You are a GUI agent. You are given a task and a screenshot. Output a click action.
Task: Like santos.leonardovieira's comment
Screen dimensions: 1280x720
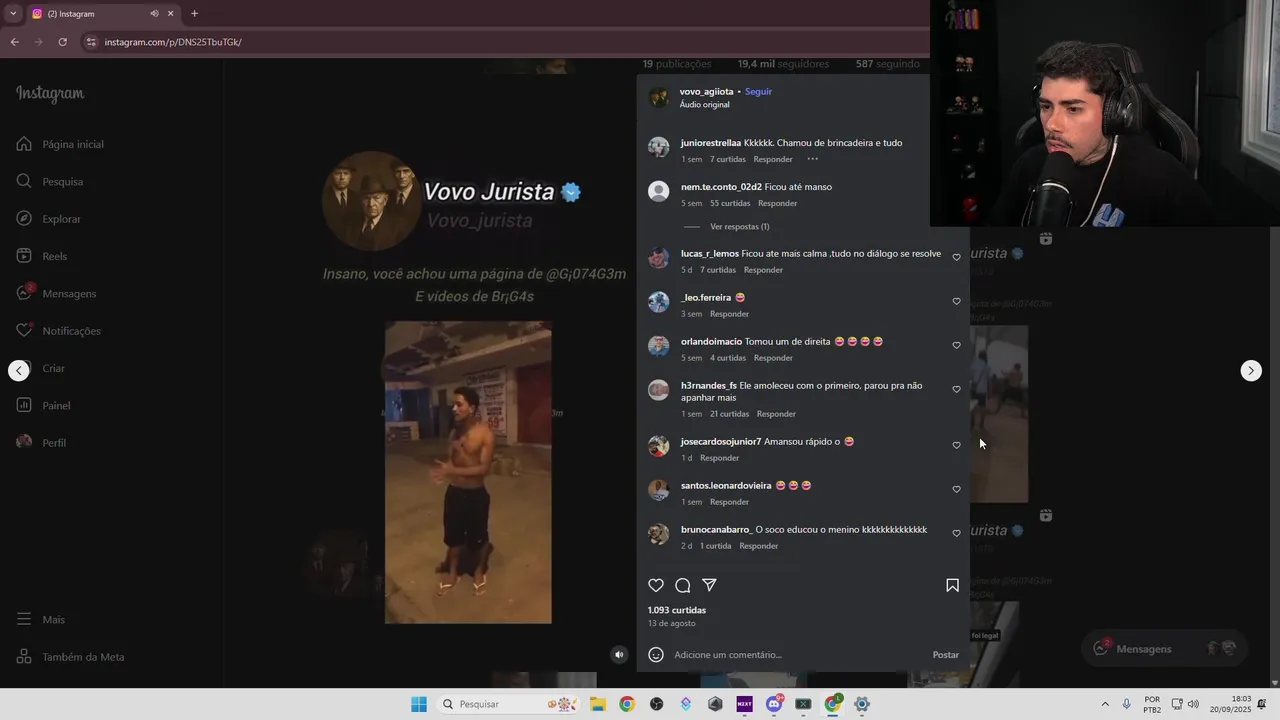(956, 490)
